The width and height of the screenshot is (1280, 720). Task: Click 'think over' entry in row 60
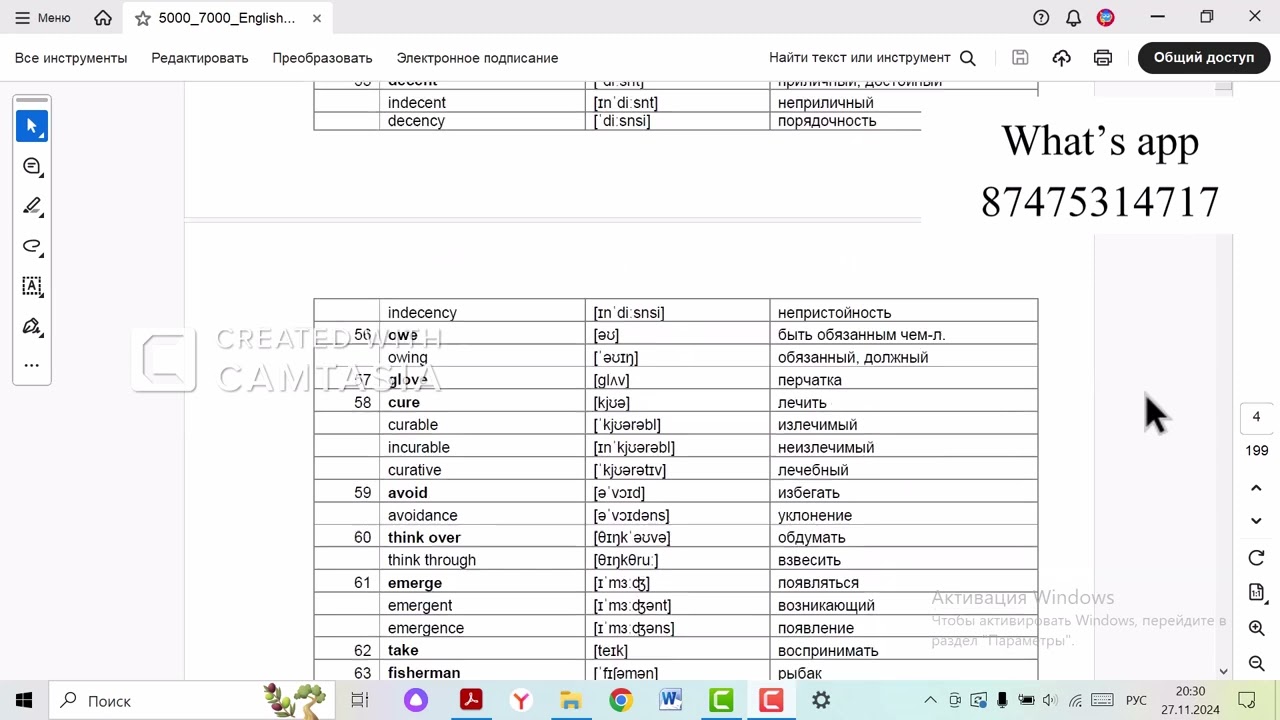pyautogui.click(x=424, y=538)
